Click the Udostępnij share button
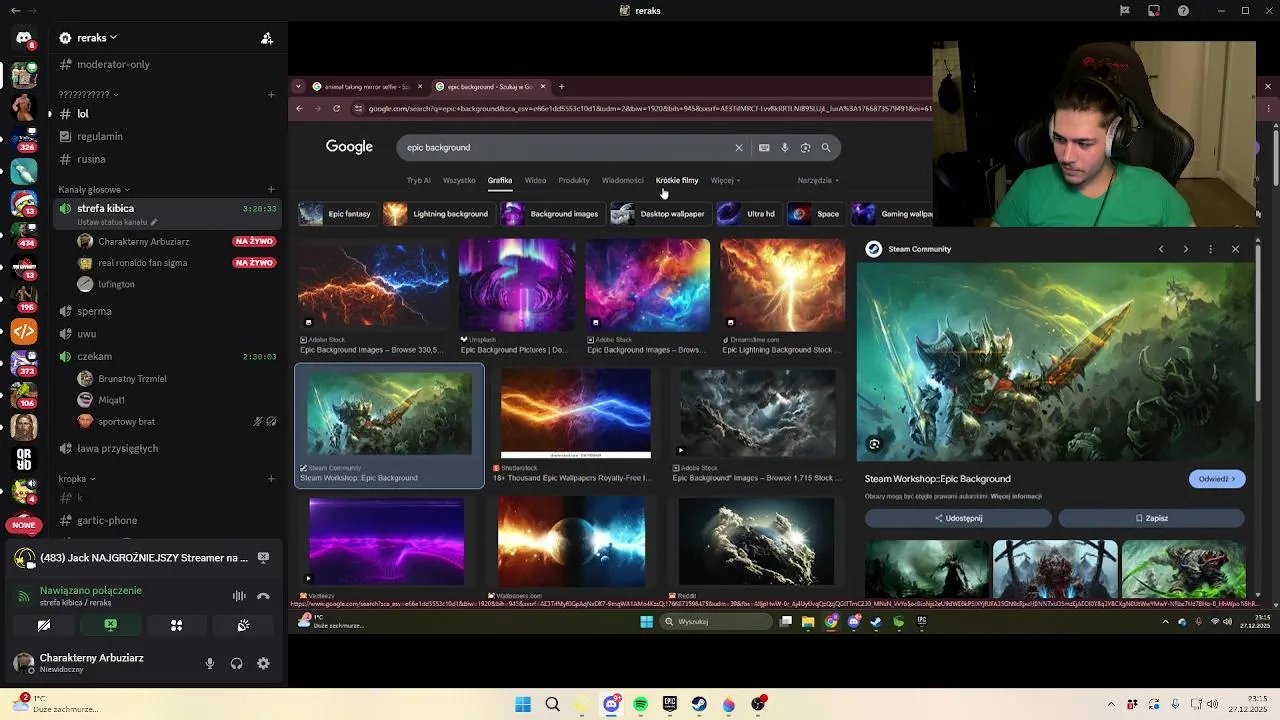Screen dimensions: 1280x720 tap(958, 518)
